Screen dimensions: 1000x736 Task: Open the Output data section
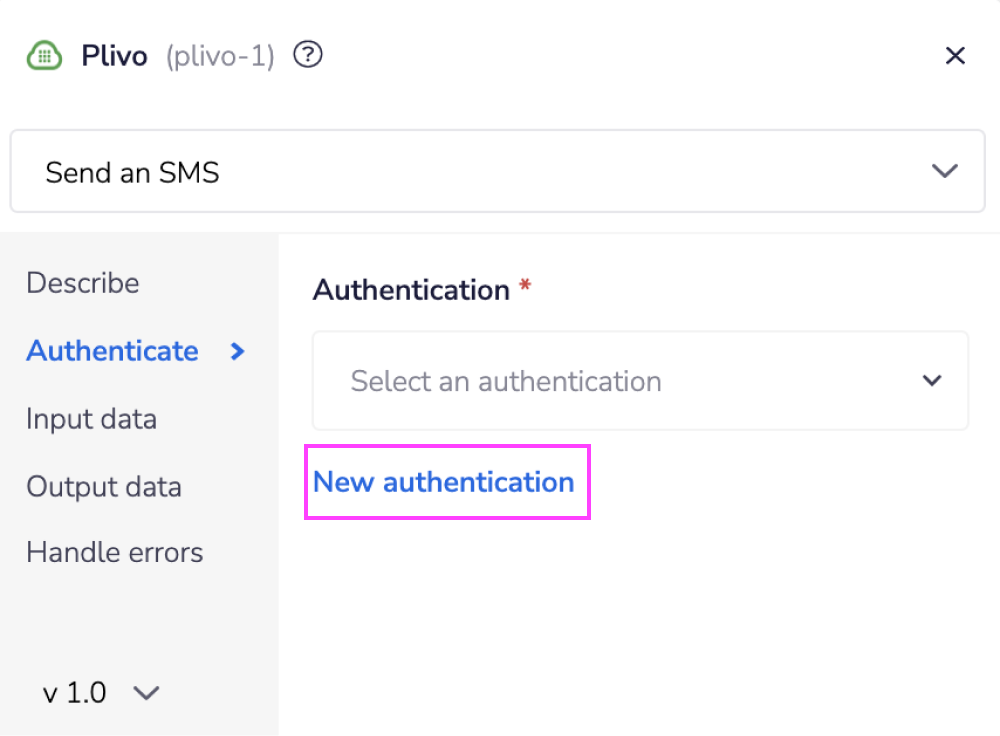tap(104, 487)
